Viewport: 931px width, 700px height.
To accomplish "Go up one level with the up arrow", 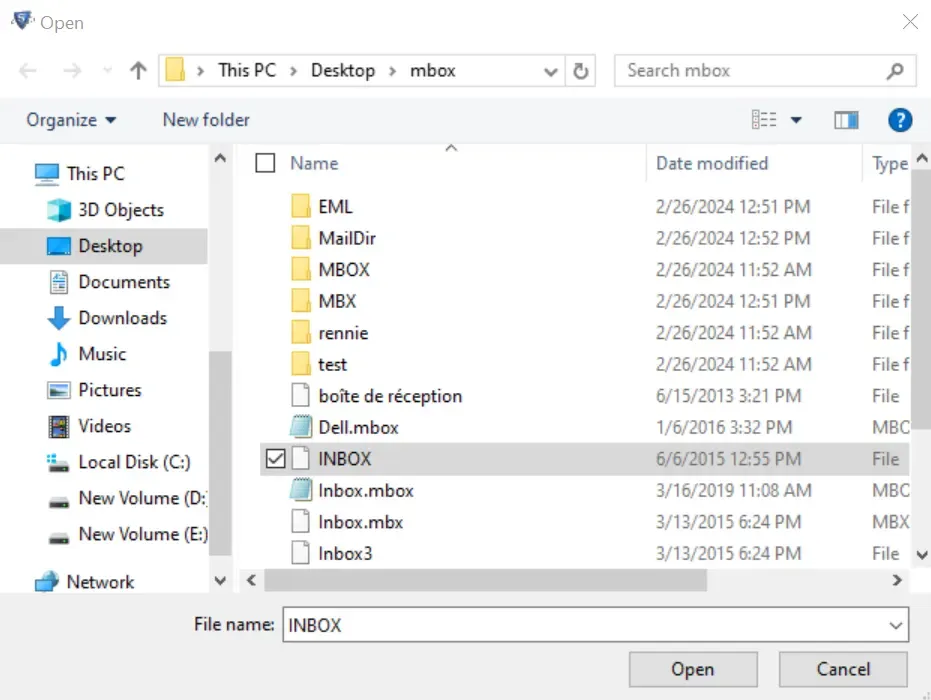I will (136, 70).
